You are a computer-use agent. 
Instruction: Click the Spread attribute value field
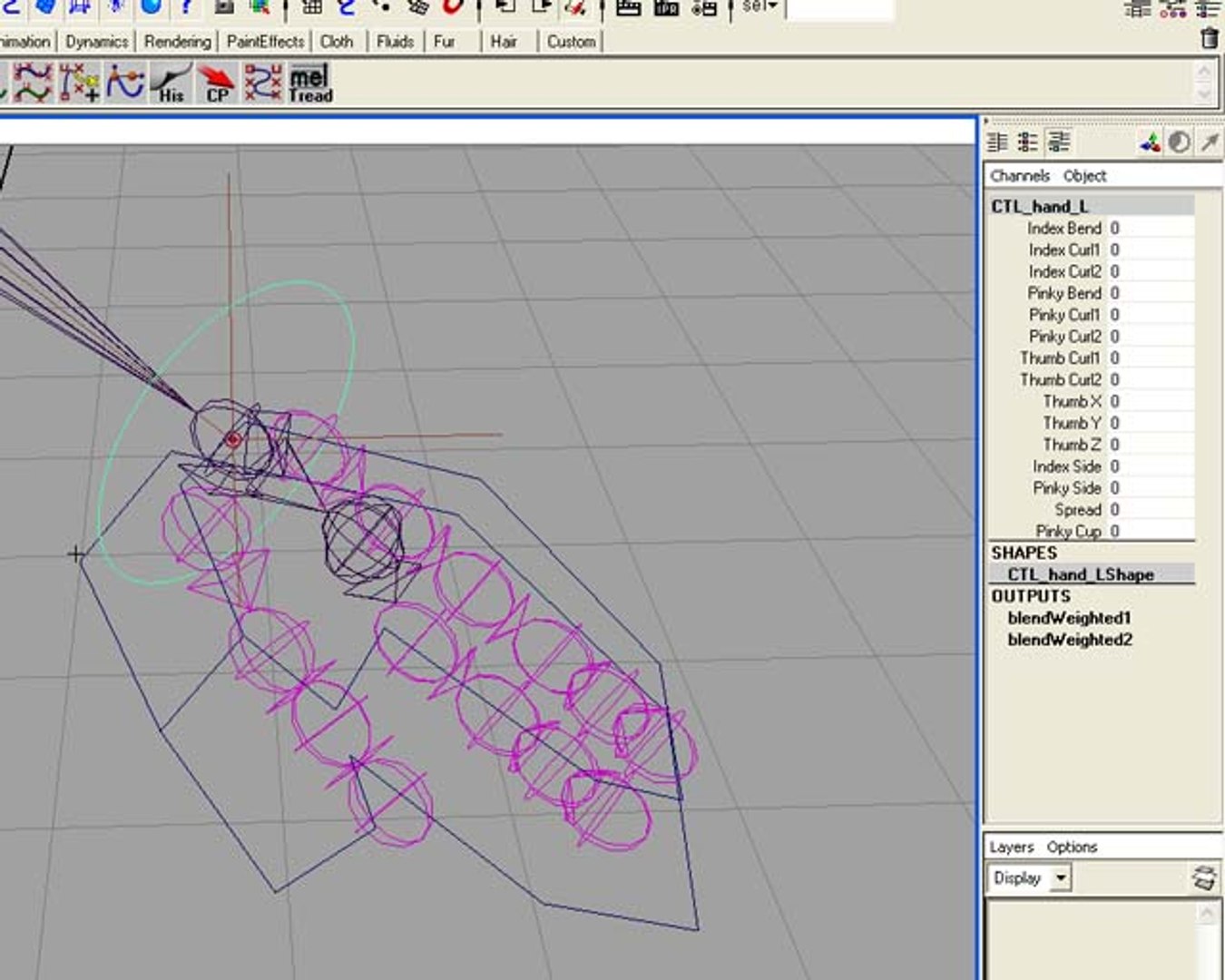pos(1150,510)
